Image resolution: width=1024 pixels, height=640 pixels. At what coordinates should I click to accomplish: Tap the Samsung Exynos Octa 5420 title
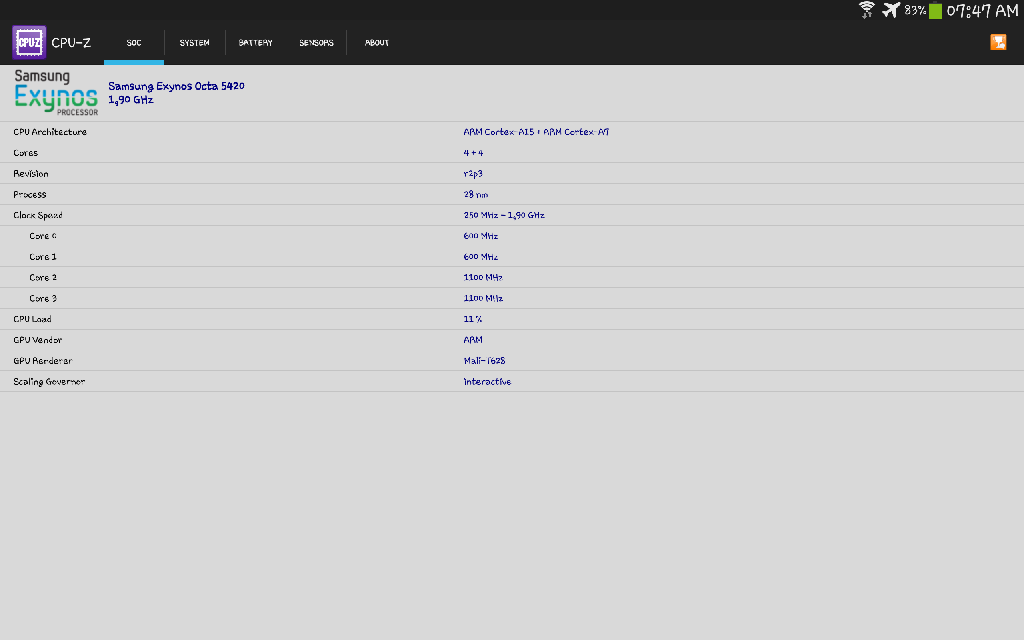[176, 86]
